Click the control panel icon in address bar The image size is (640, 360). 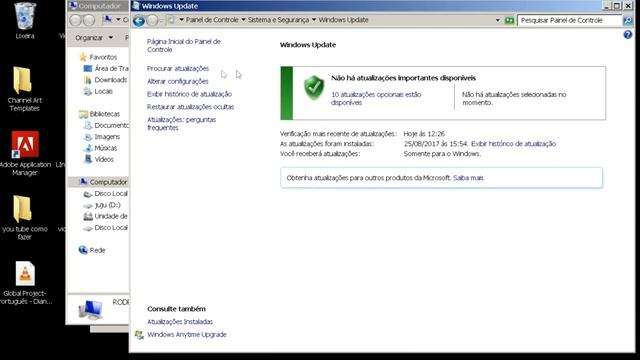pos(171,20)
